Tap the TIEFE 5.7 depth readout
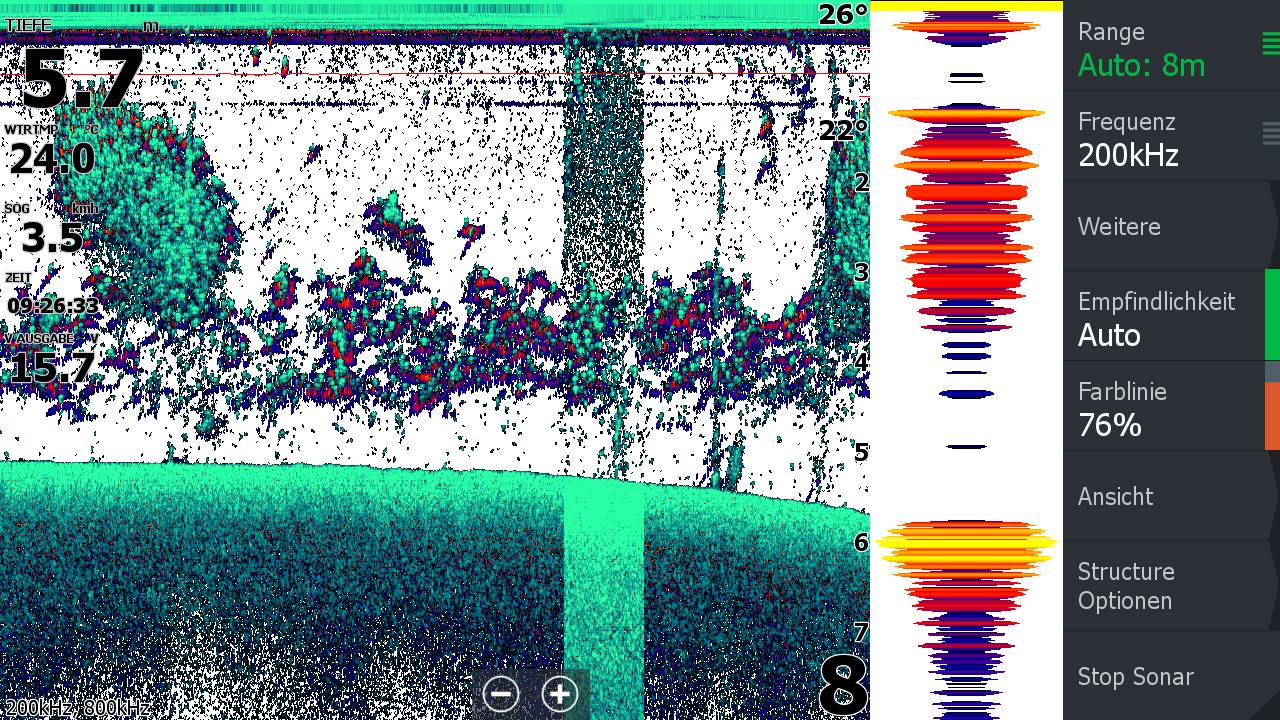Image resolution: width=1280 pixels, height=720 pixels. 82,72
